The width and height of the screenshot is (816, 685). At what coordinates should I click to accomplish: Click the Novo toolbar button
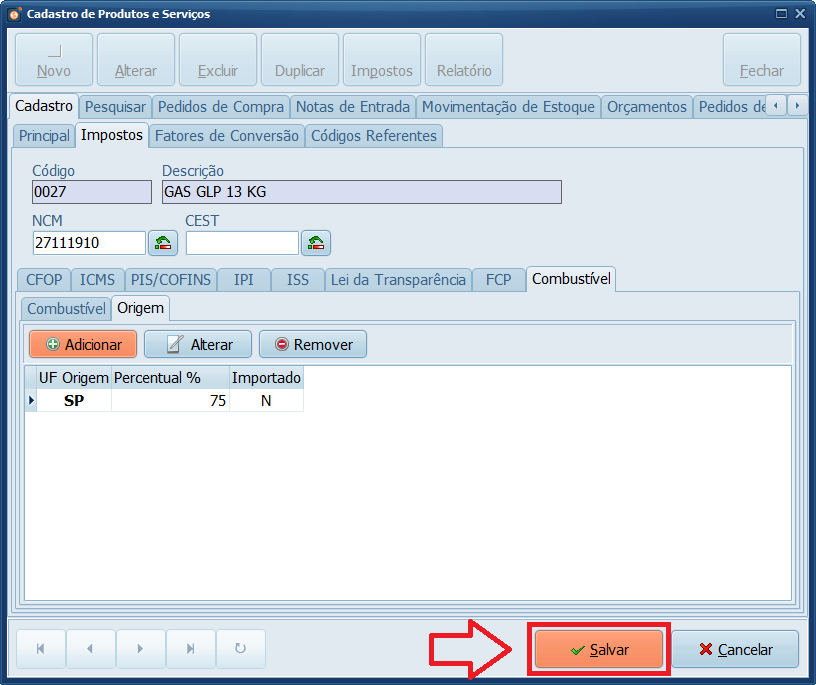coord(54,60)
